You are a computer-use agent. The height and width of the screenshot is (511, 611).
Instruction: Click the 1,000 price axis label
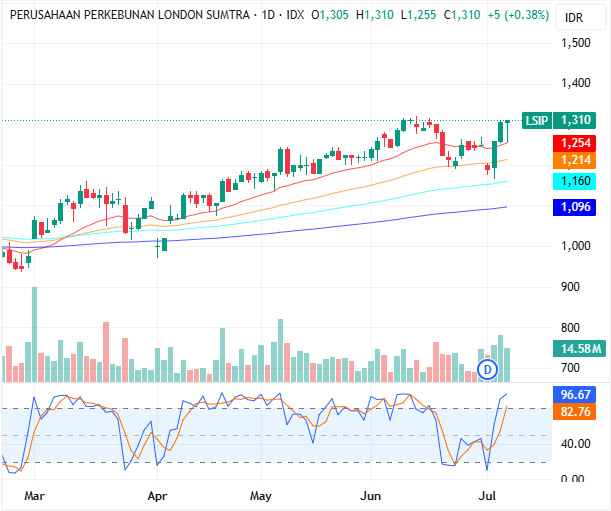pos(576,246)
